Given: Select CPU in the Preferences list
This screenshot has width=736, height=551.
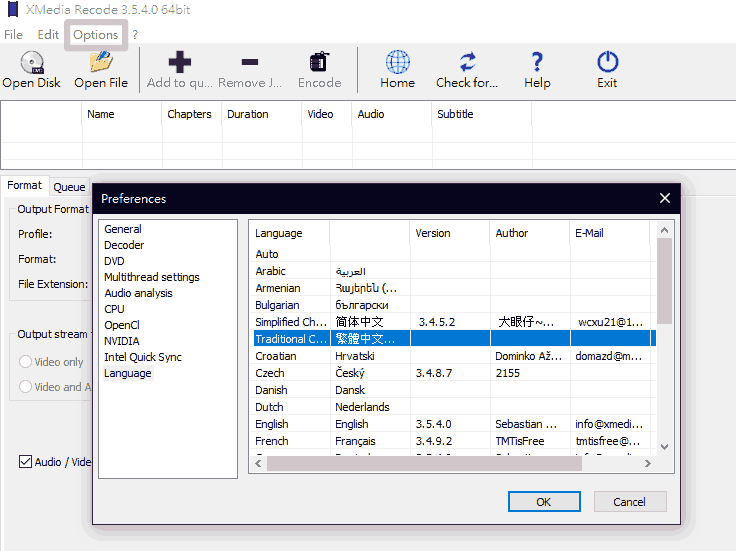Looking at the screenshot, I should [x=114, y=309].
